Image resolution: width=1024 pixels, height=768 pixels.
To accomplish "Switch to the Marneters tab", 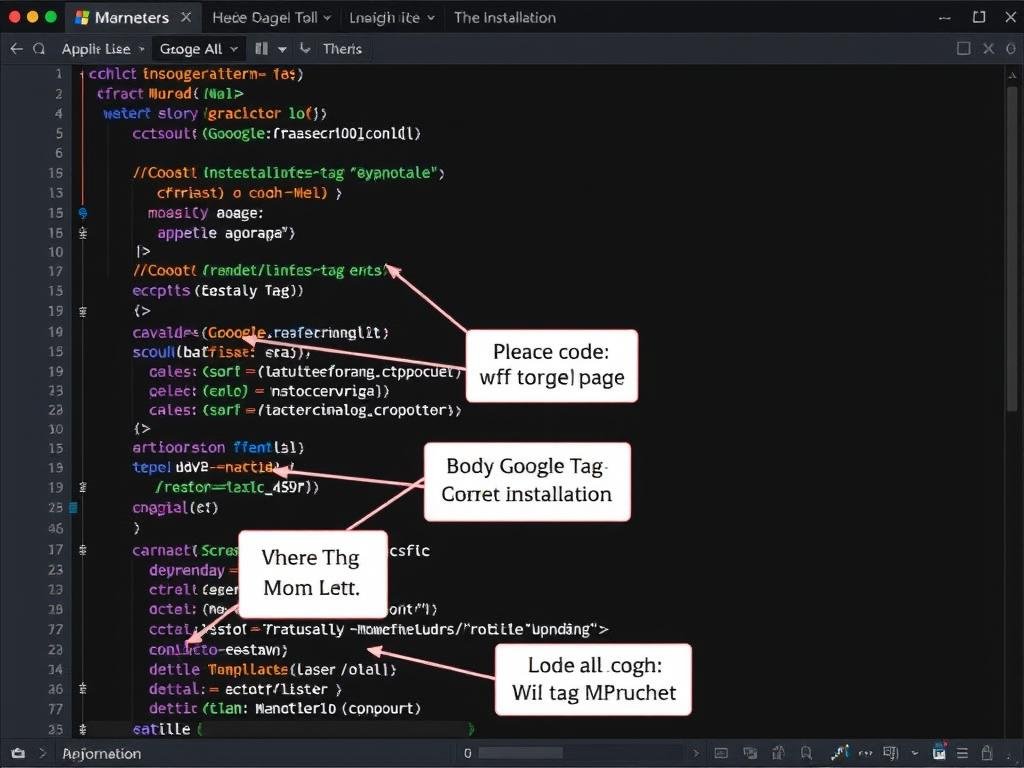I will (133, 17).
